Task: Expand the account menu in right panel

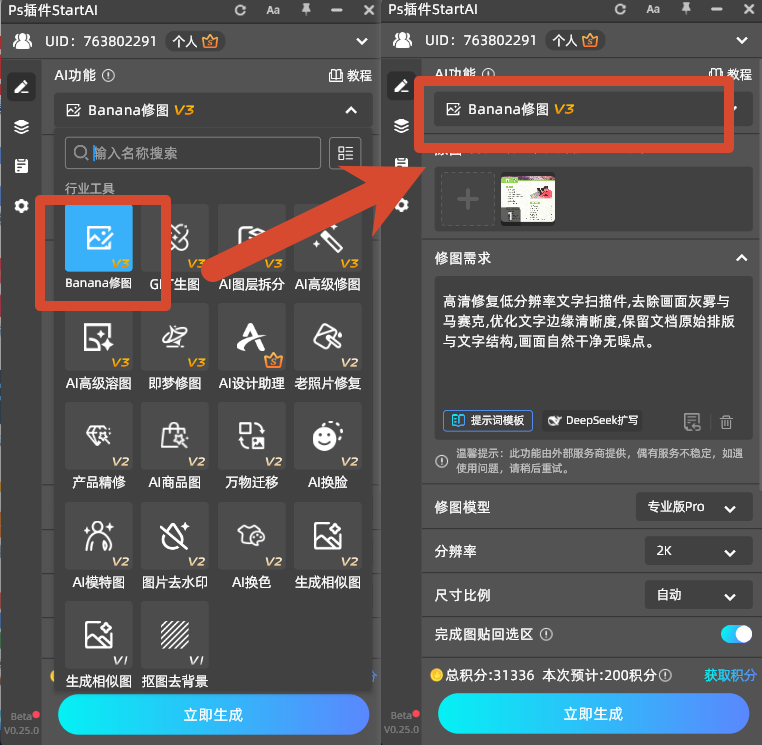Action: click(x=742, y=40)
